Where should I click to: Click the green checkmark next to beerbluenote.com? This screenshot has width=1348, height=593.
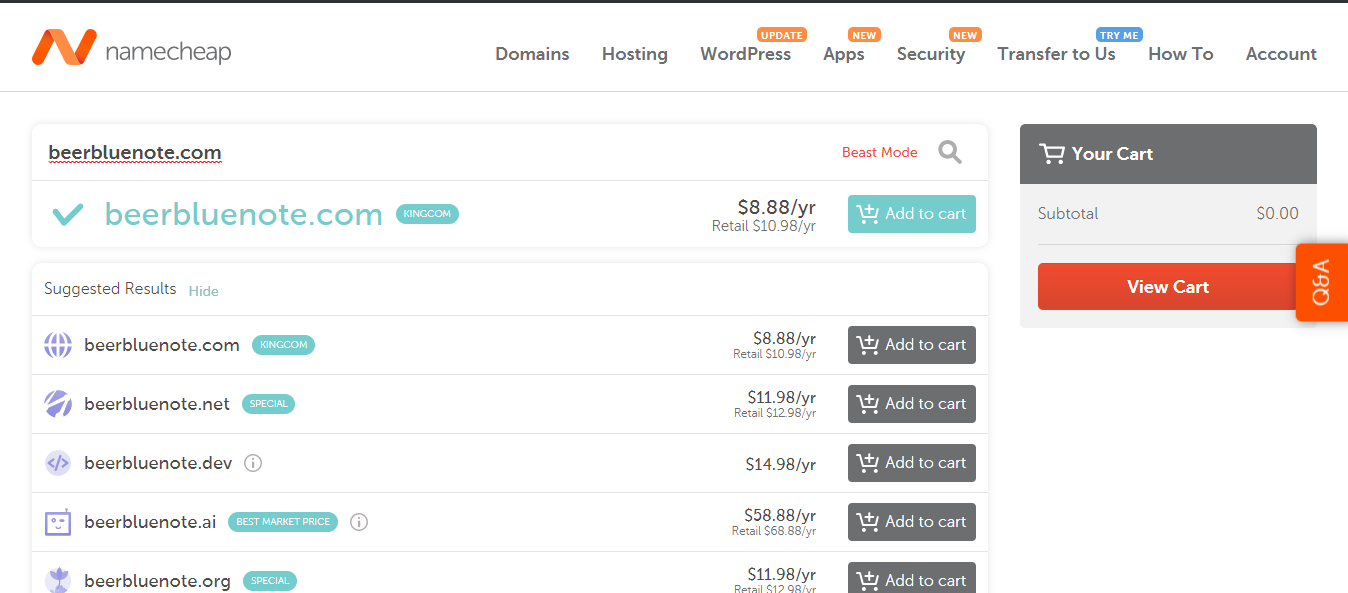point(67,214)
